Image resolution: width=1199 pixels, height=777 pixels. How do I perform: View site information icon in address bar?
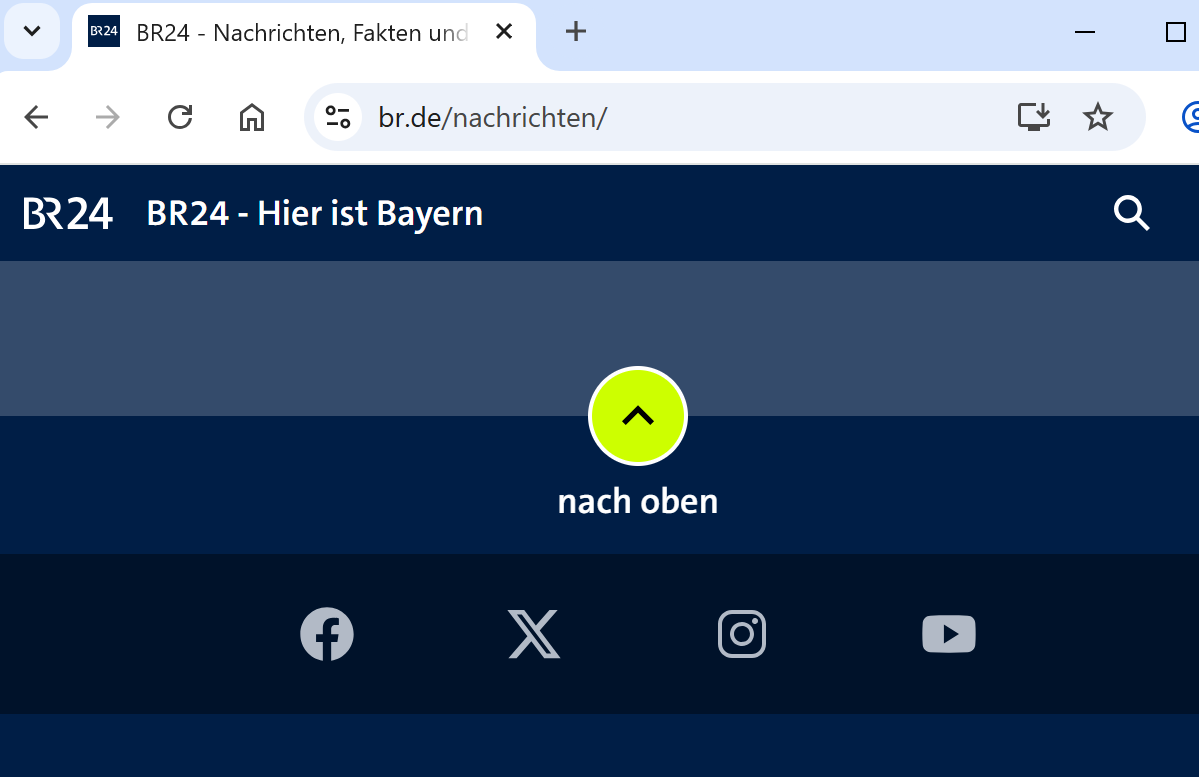[338, 118]
